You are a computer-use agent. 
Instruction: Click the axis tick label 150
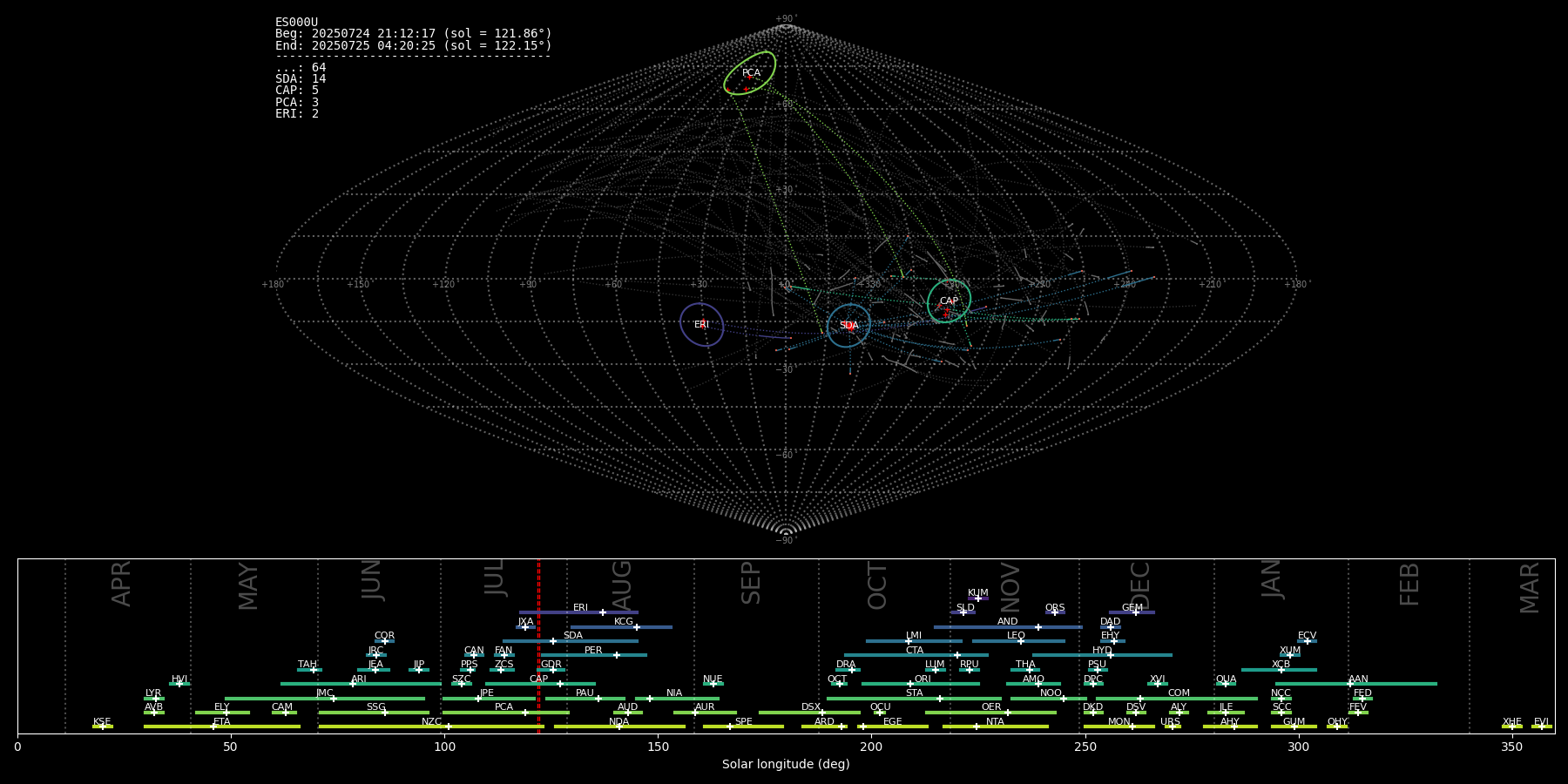658,747
